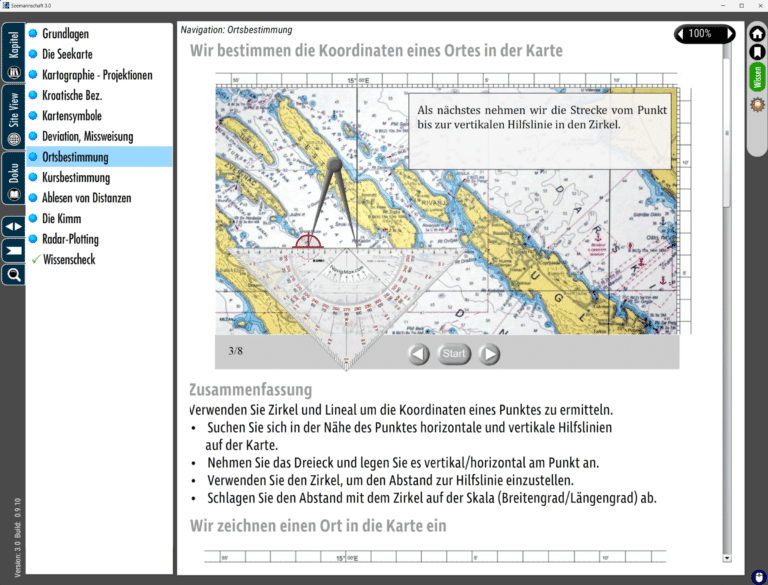Image resolution: width=768 pixels, height=585 pixels.
Task: Open the Doku sidebar tab
Action: (x=13, y=178)
